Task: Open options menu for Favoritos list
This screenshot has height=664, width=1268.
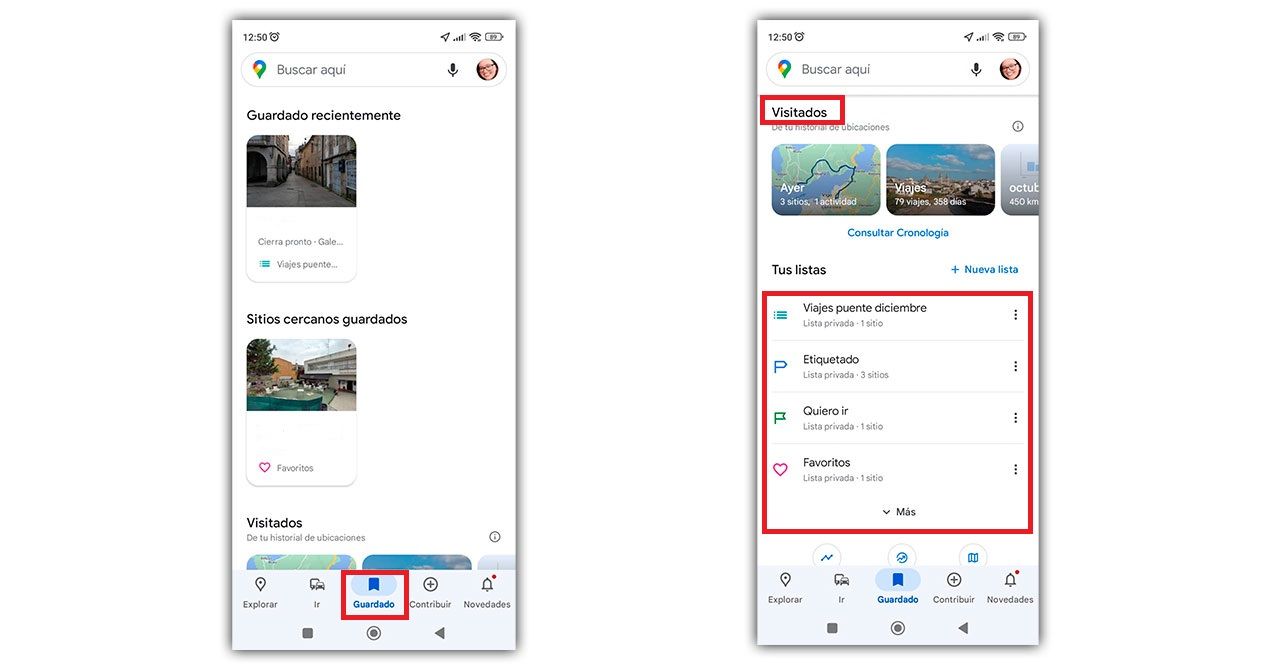Action: pos(1015,469)
